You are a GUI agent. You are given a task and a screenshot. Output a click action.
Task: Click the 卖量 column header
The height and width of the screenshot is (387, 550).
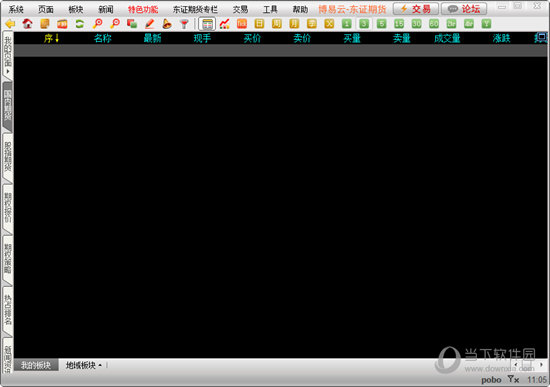402,38
